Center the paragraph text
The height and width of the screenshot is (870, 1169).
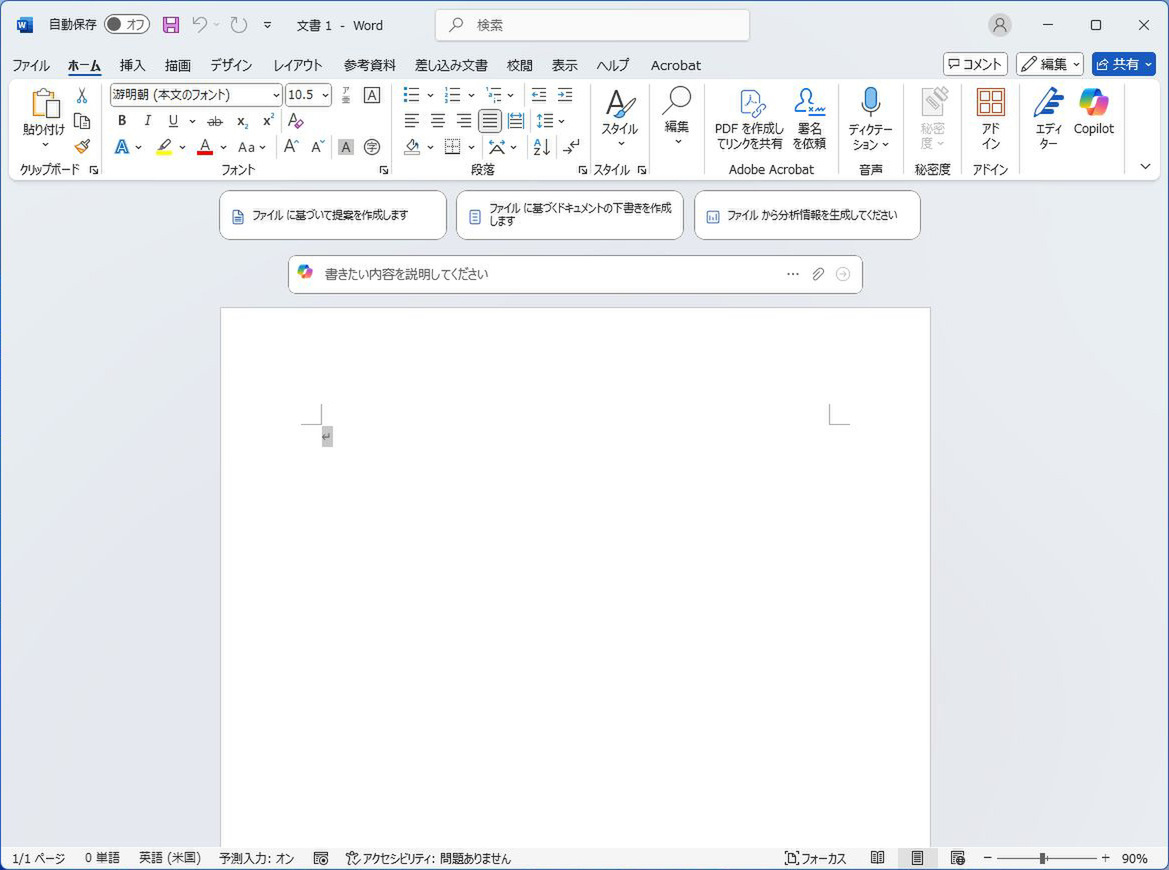[x=438, y=121]
